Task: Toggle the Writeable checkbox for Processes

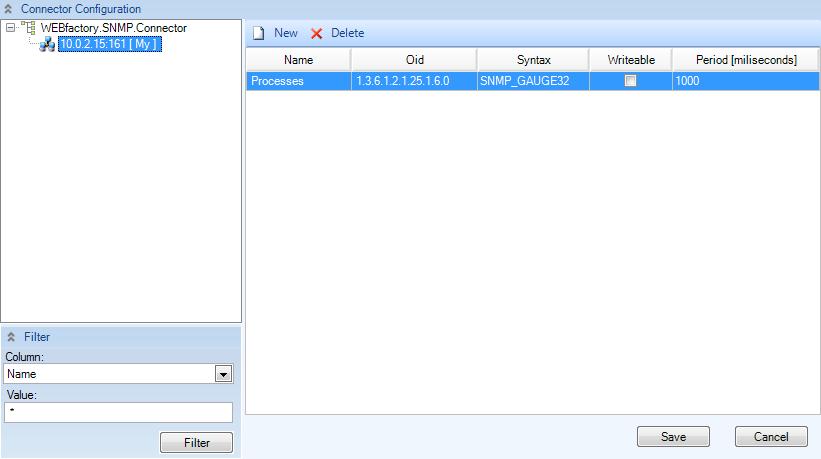Action: (x=630, y=81)
